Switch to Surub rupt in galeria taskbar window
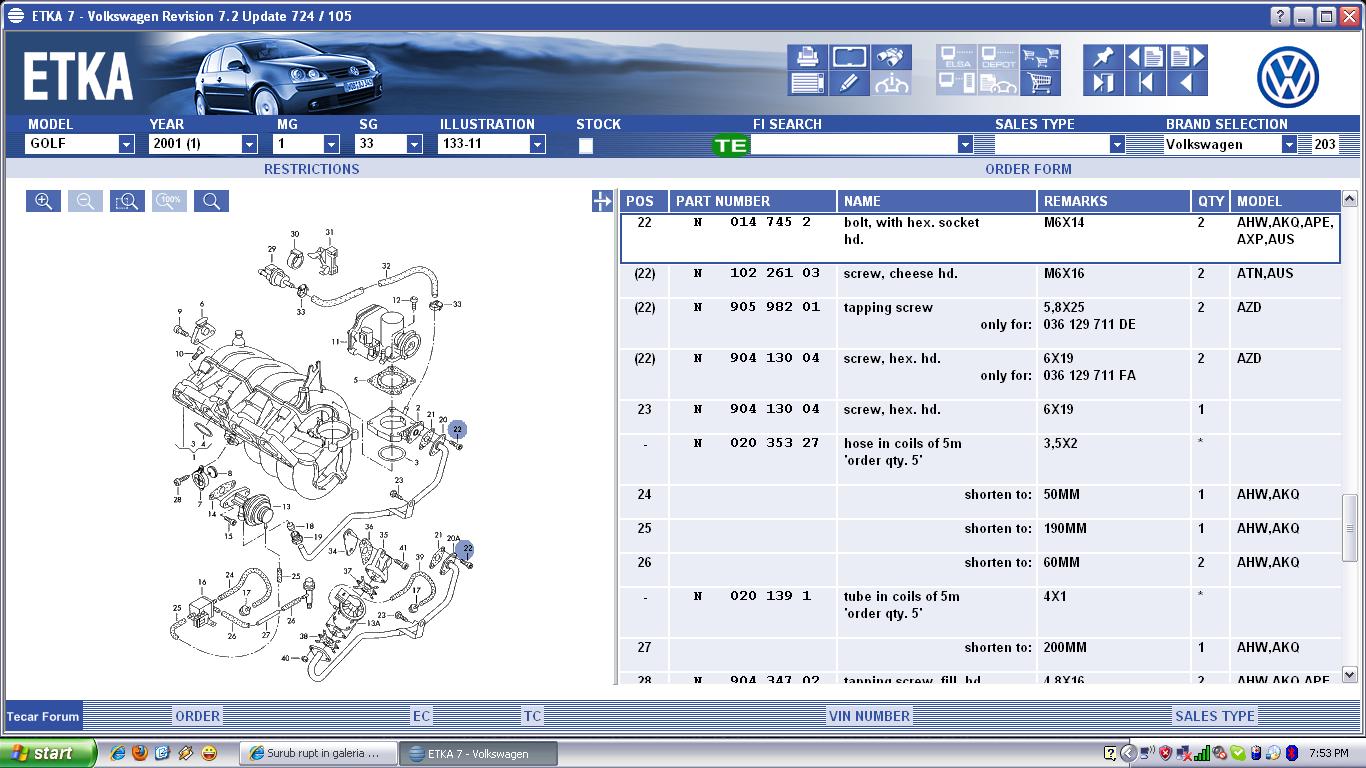The image size is (1366, 768). [318, 753]
